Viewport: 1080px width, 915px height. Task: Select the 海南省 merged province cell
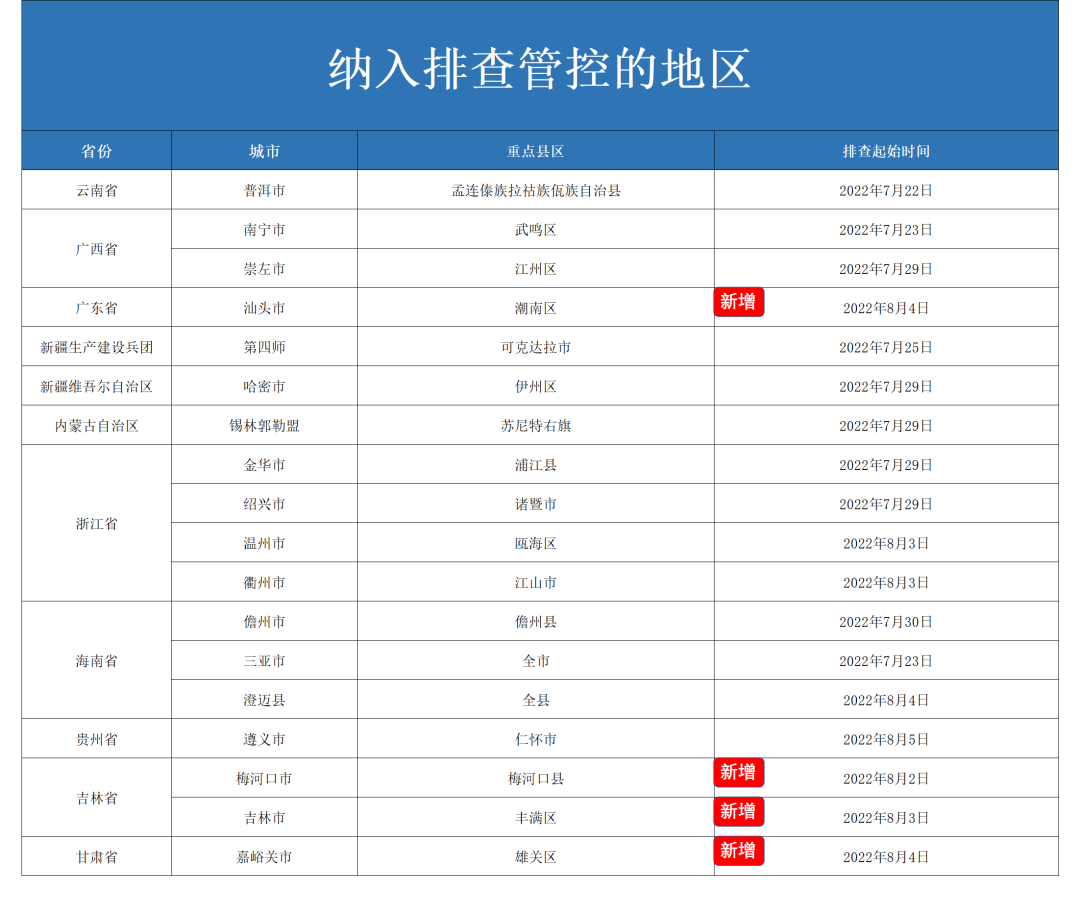(97, 661)
